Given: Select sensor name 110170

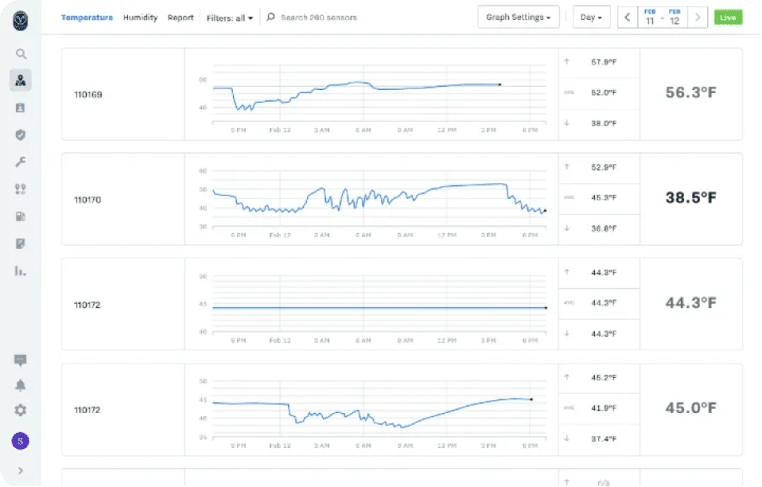Looking at the screenshot, I should (x=87, y=200).
